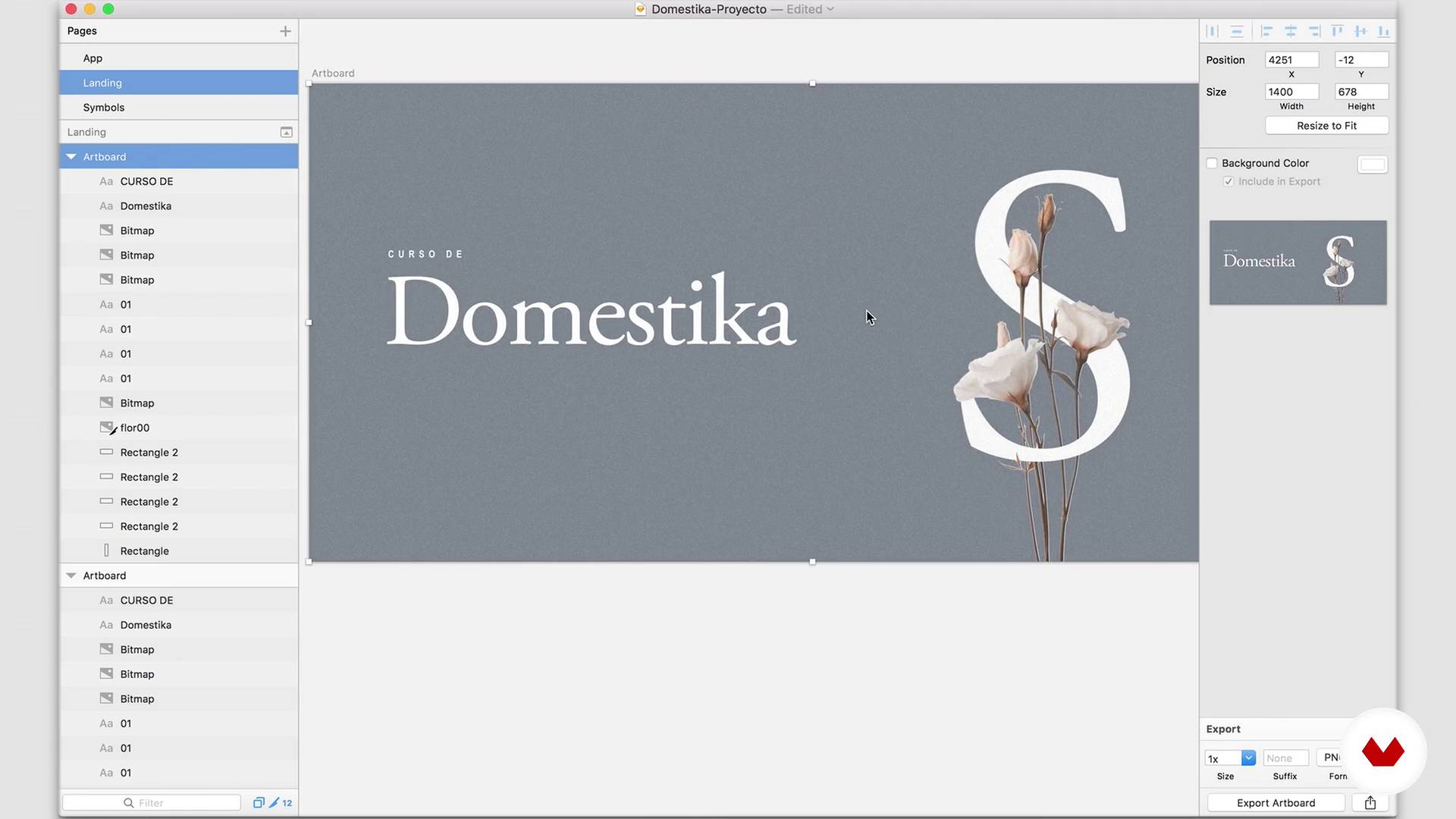Screen dimensions: 1456x819
Task: Click the share icon next to Export Artboard
Action: pyautogui.click(x=1370, y=802)
